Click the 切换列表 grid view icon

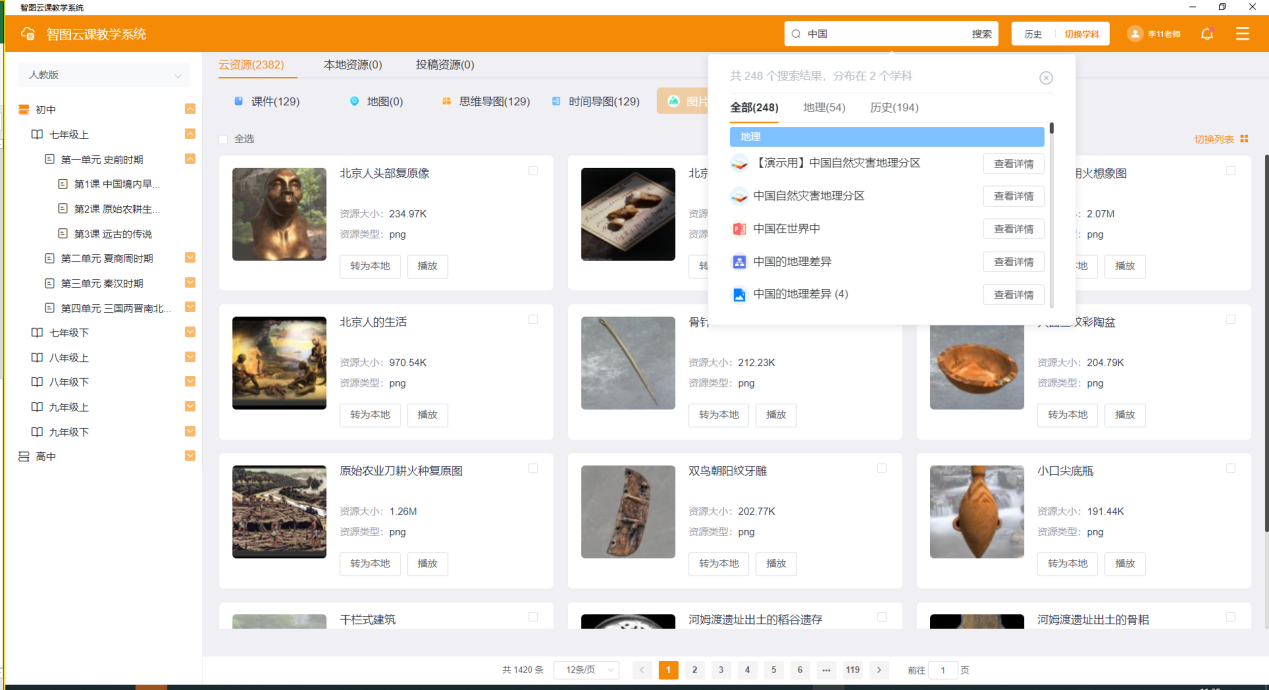click(1244, 139)
